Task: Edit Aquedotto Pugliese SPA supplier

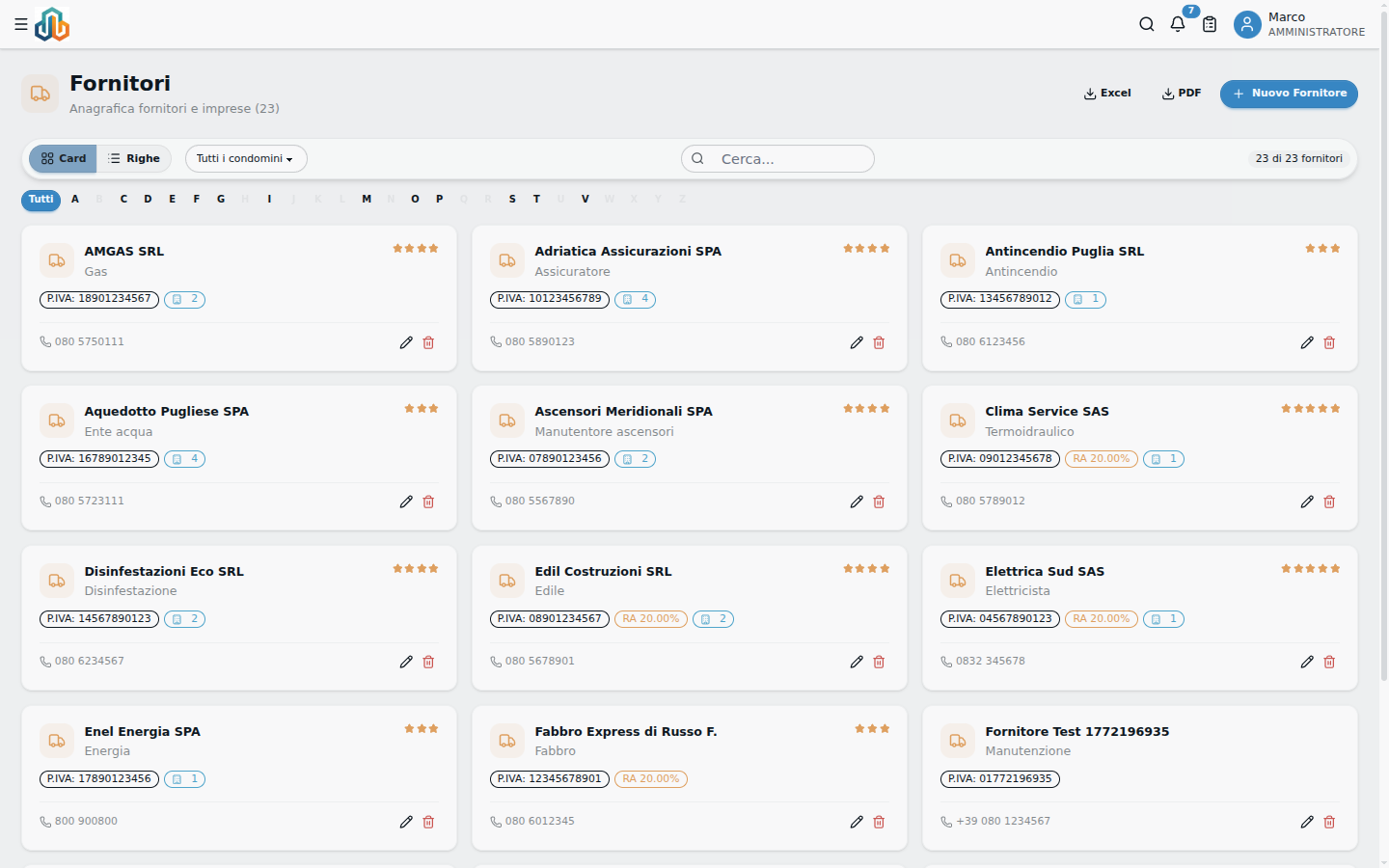Action: pos(406,502)
